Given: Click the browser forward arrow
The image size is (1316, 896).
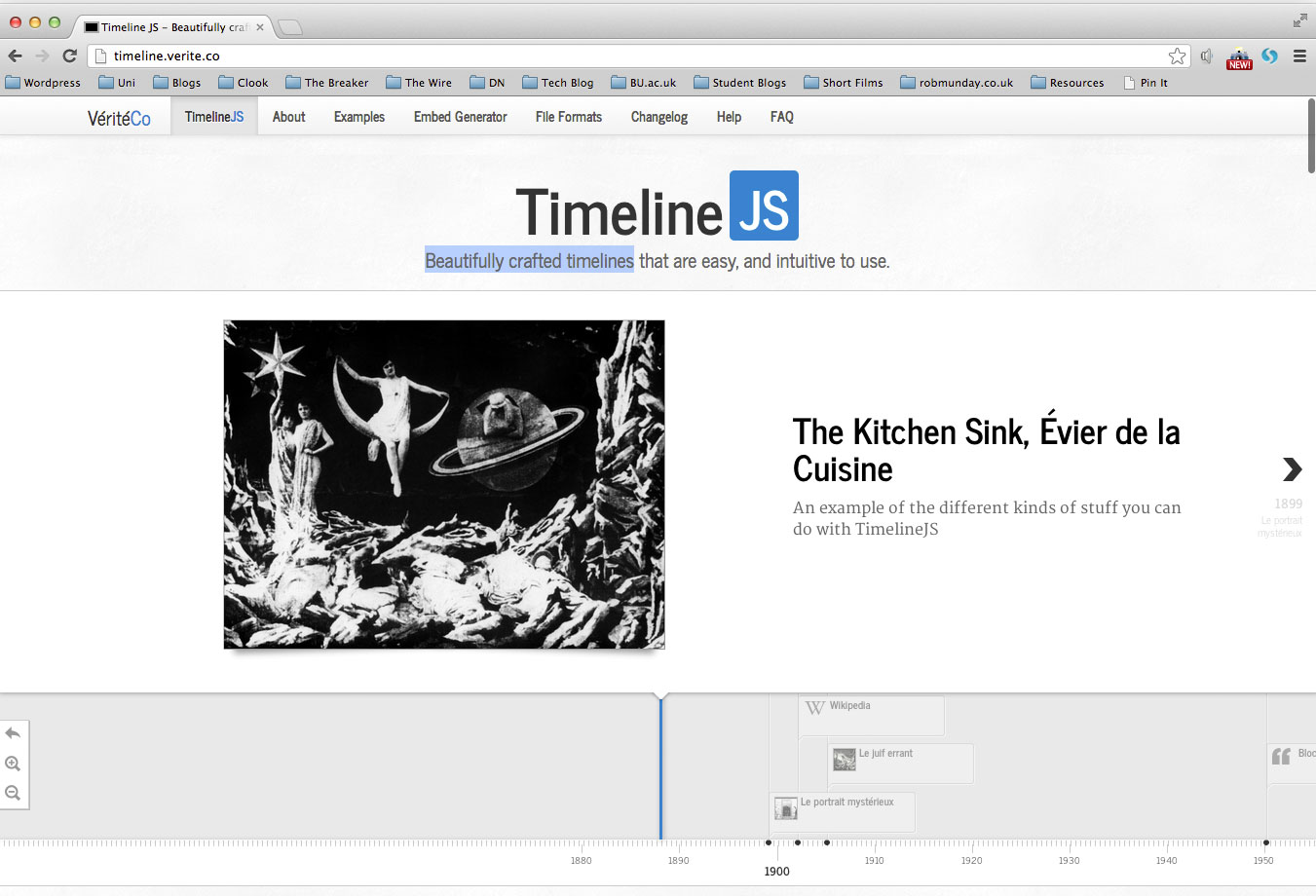Looking at the screenshot, I should tap(42, 56).
